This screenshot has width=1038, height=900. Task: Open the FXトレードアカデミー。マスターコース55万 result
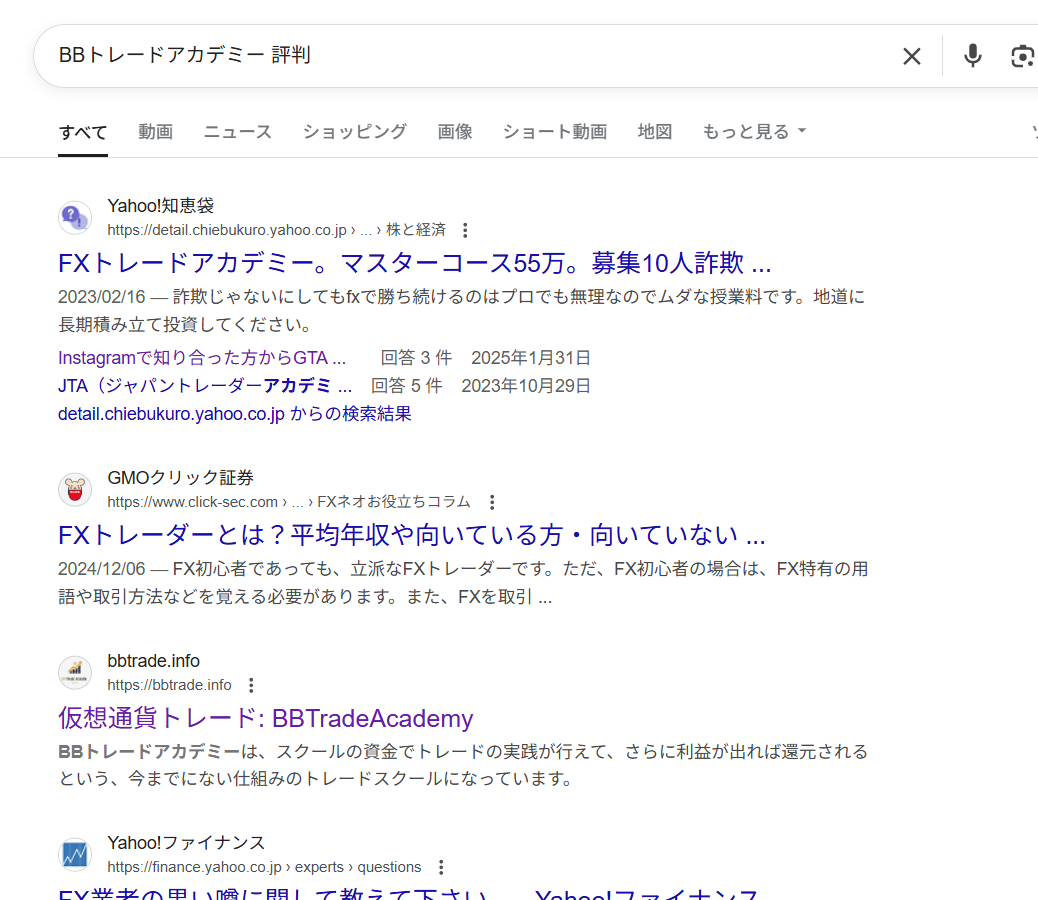[x=414, y=263]
